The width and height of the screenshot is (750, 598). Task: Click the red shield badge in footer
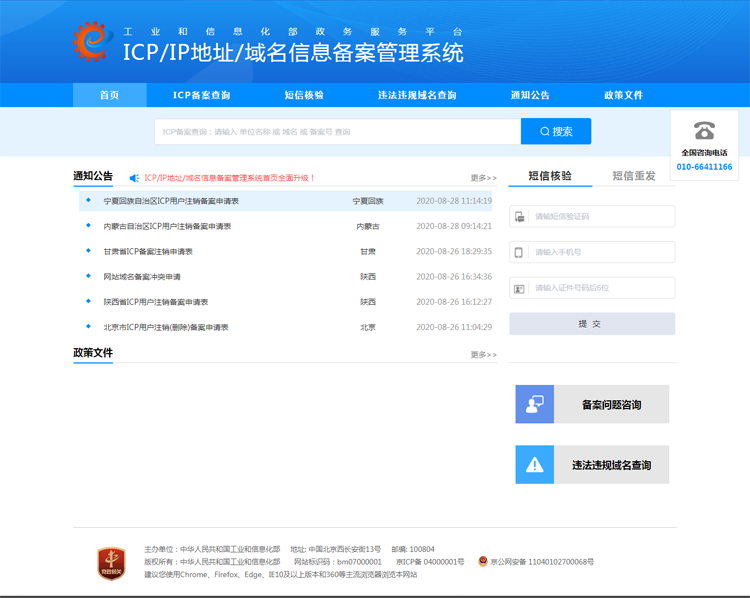111,562
